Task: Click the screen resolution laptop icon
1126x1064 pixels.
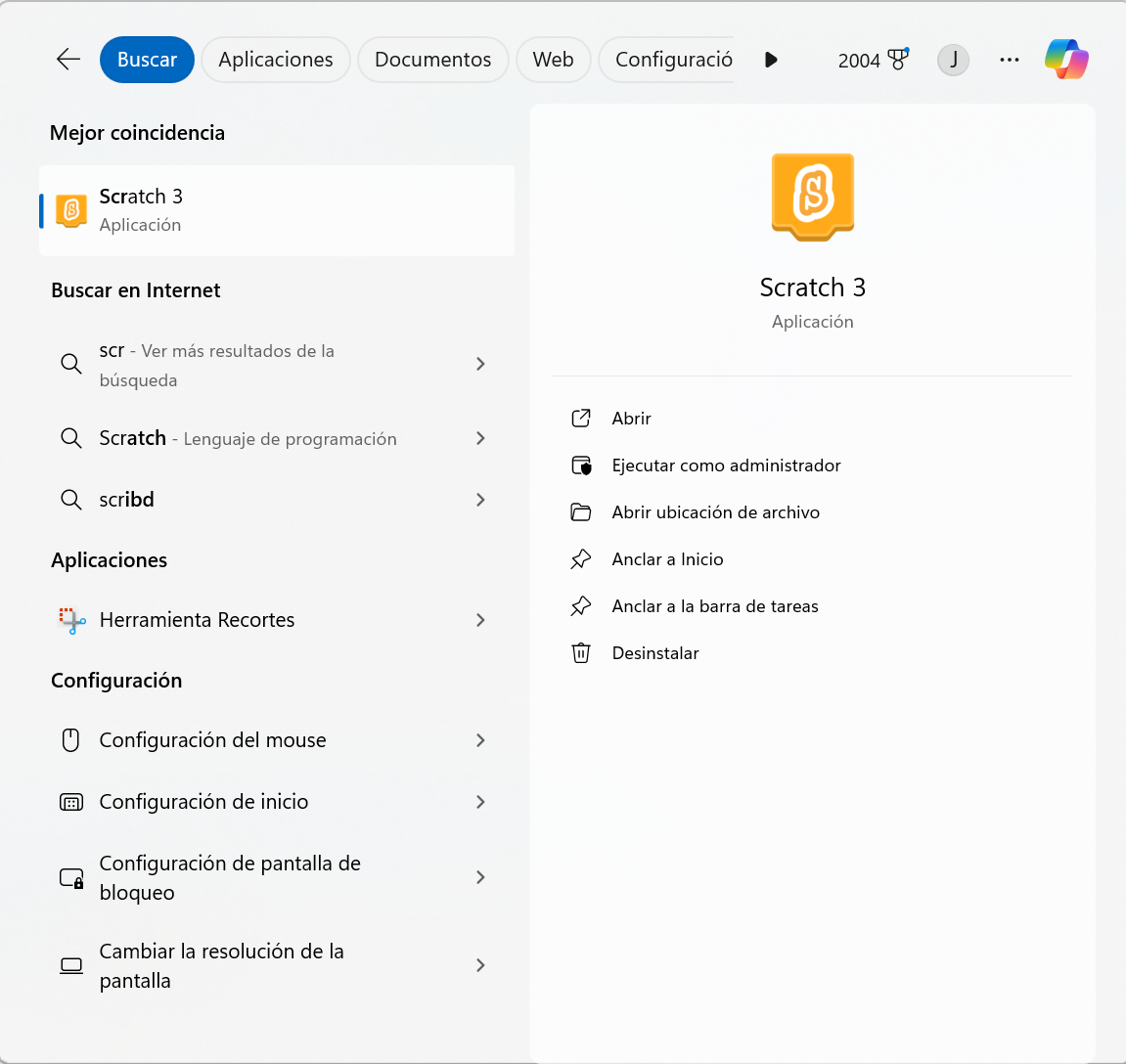Action: click(x=71, y=965)
